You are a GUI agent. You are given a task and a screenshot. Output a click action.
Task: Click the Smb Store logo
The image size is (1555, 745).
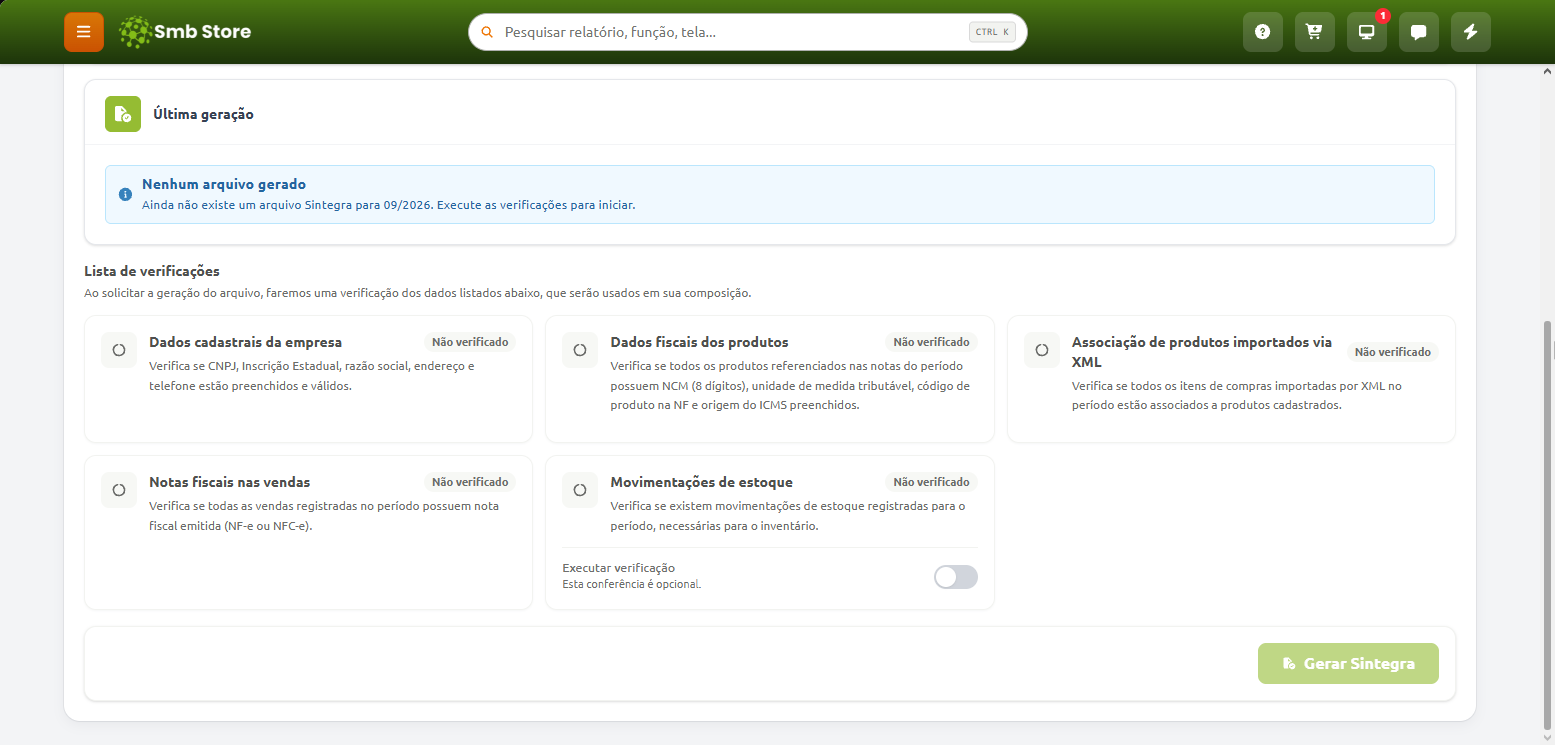(184, 32)
